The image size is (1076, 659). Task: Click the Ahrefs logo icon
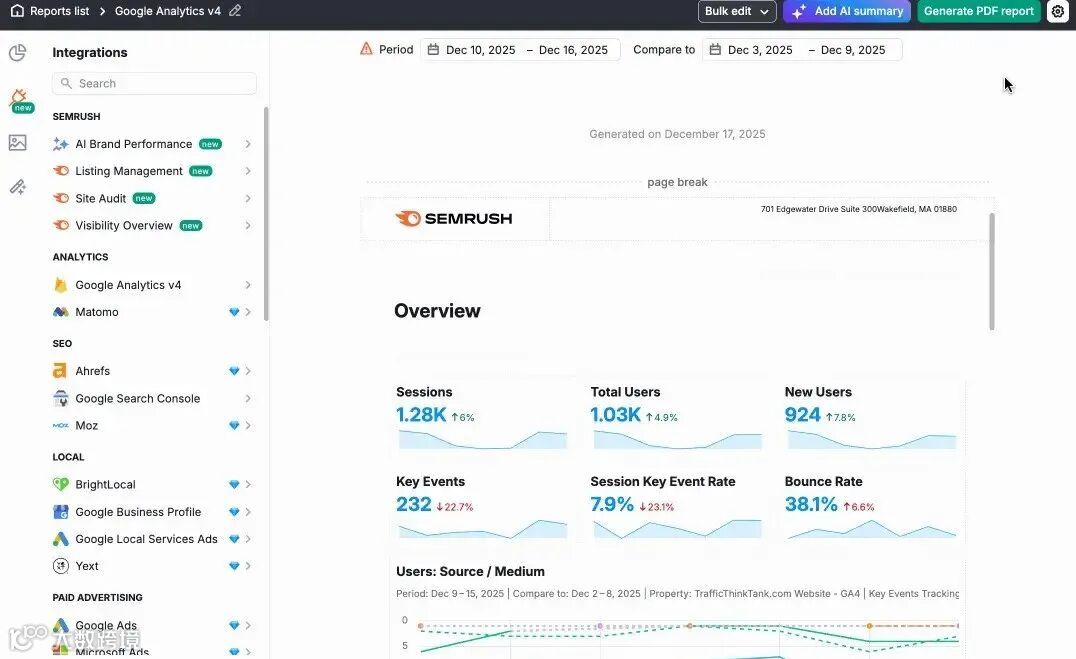click(x=60, y=371)
